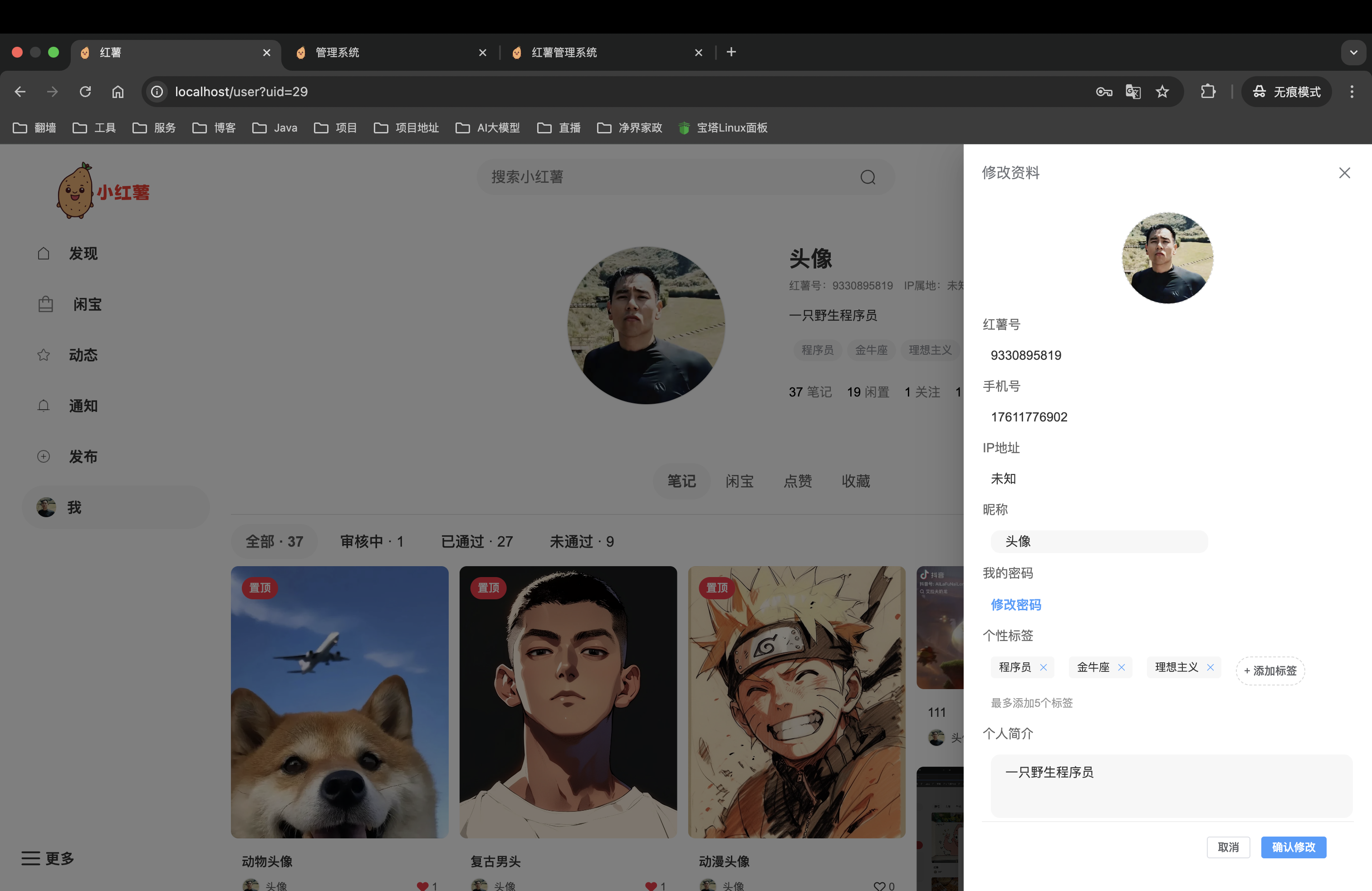This screenshot has height=891, width=1372.
Task: Open the Java bookmarks folder
Action: tap(275, 128)
